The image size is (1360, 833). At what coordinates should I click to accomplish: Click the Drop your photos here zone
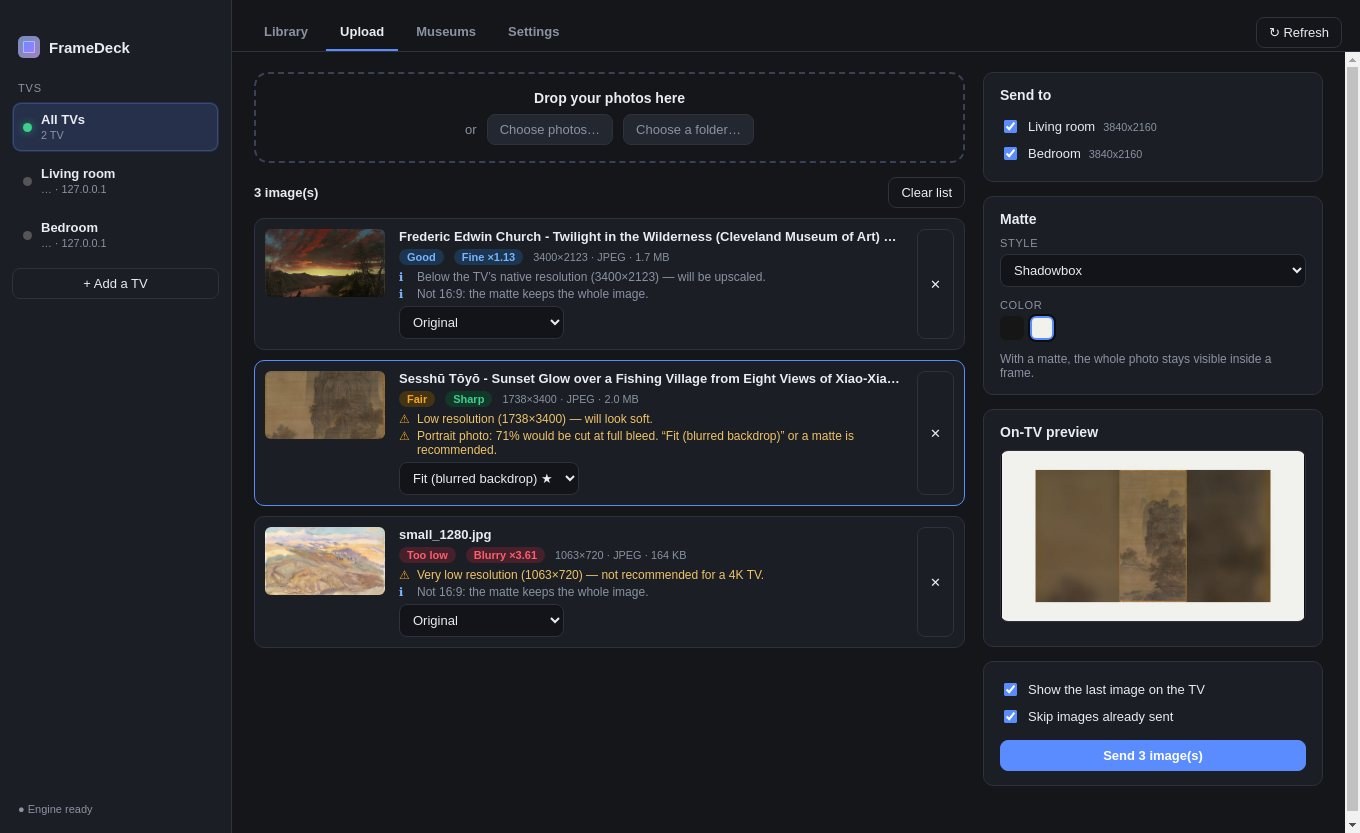609,117
